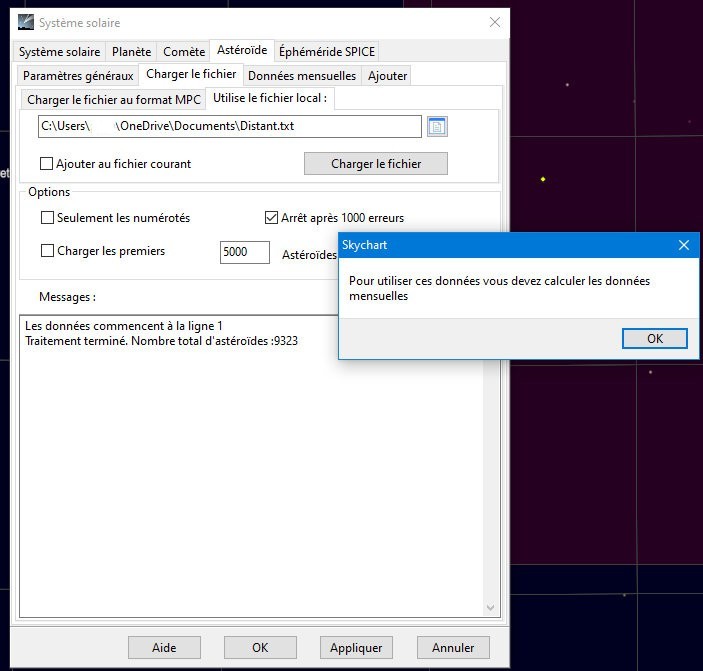
Task: Open the Données mensuelles subtab
Action: point(302,76)
